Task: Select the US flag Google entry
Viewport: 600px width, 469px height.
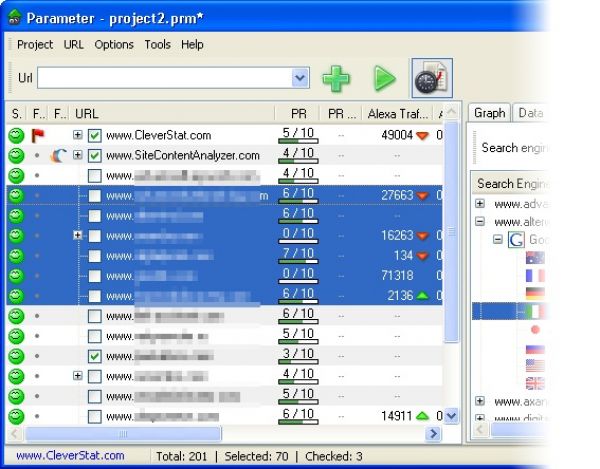Action: (x=535, y=365)
